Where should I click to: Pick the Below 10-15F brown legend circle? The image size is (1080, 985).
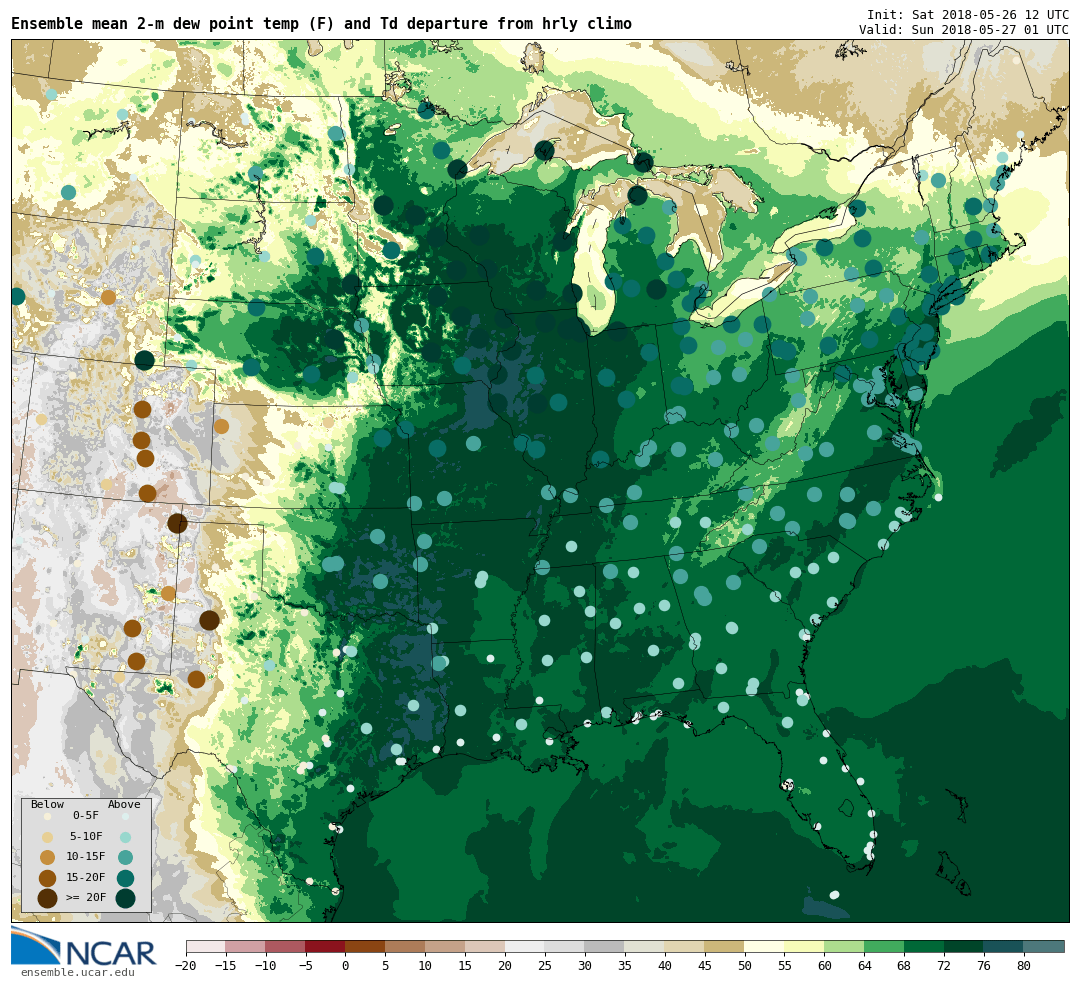point(47,858)
